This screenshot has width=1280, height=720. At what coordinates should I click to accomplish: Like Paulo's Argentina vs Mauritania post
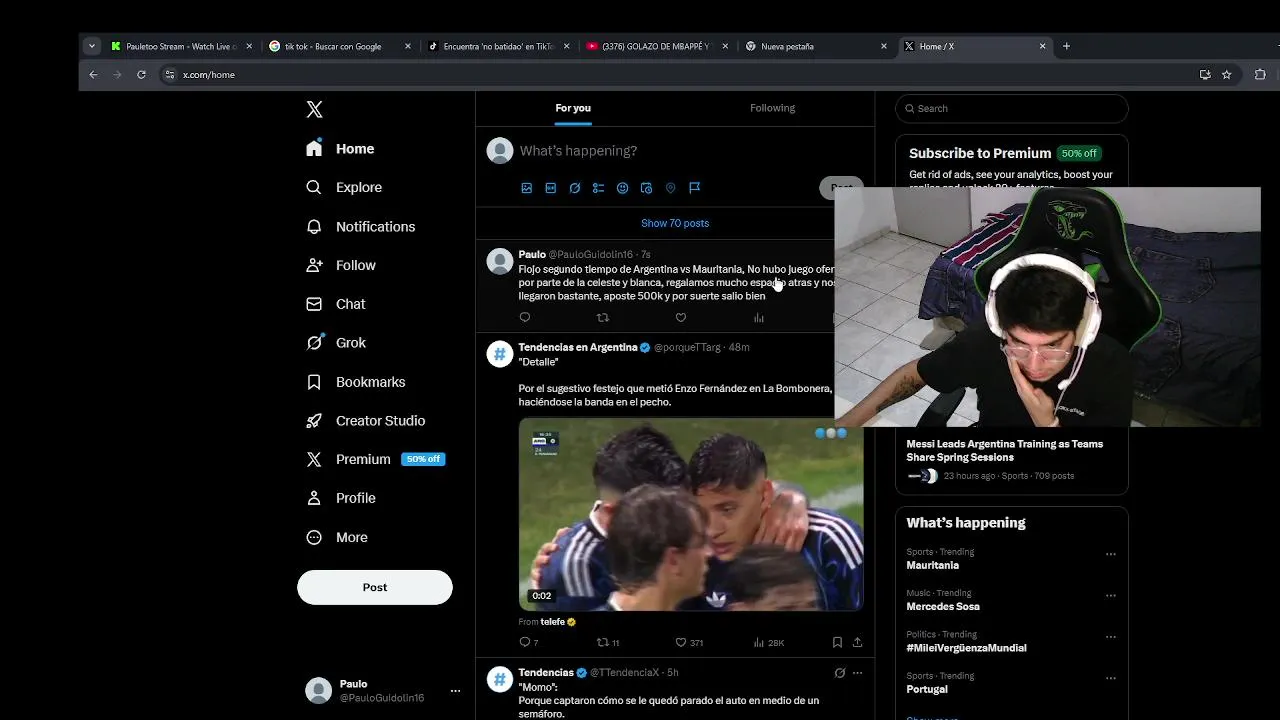point(681,318)
